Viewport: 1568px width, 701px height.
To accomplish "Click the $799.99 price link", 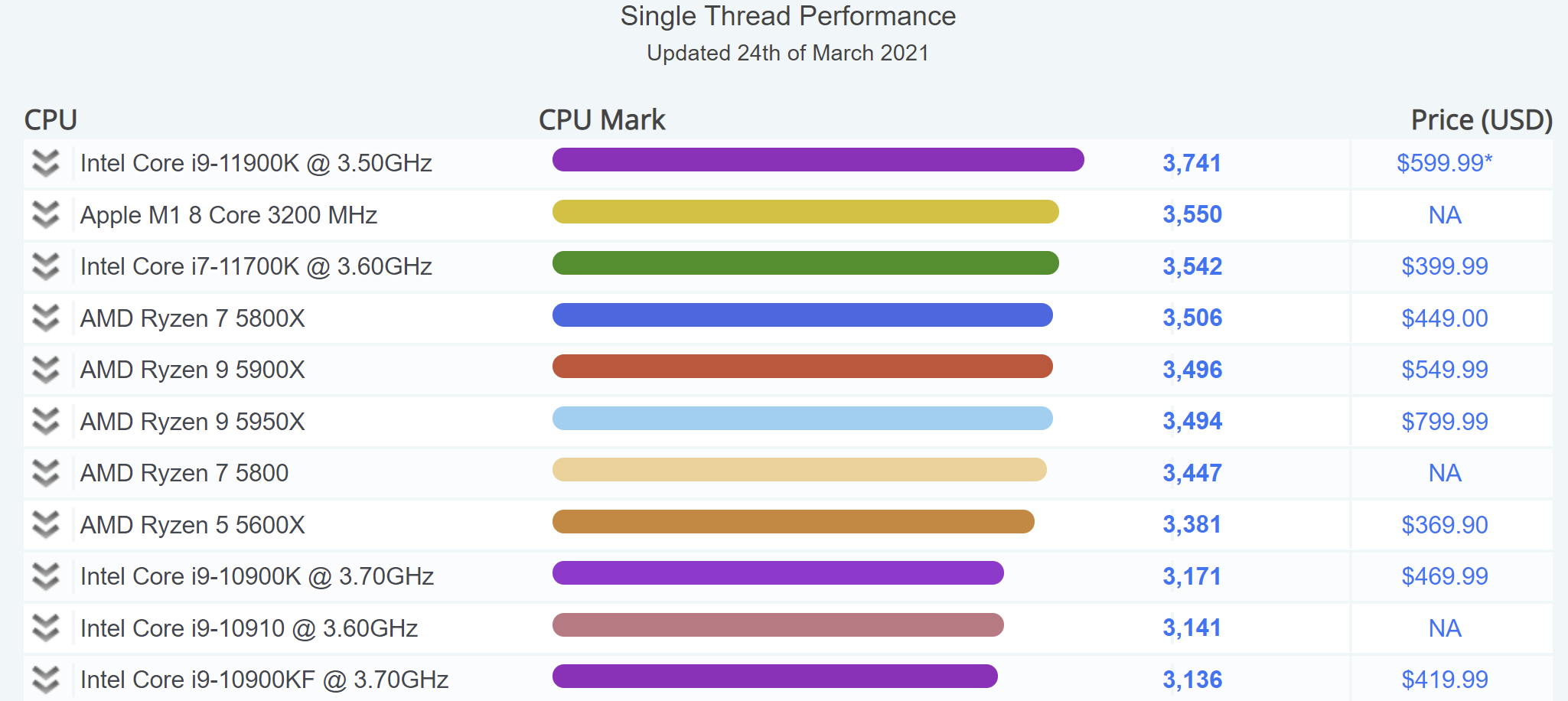I will 1444,422.
